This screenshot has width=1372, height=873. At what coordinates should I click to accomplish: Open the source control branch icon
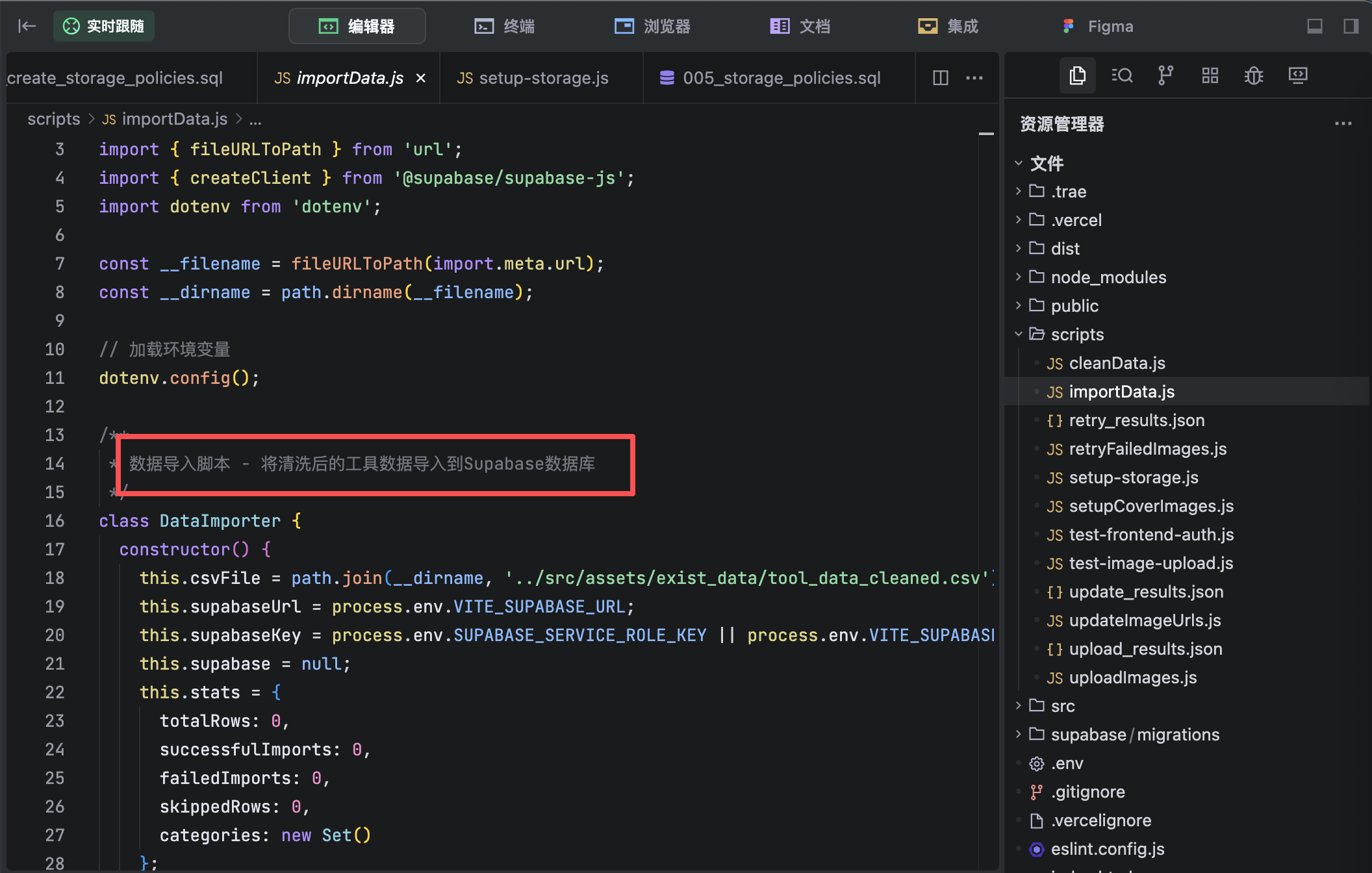pyautogui.click(x=1165, y=76)
